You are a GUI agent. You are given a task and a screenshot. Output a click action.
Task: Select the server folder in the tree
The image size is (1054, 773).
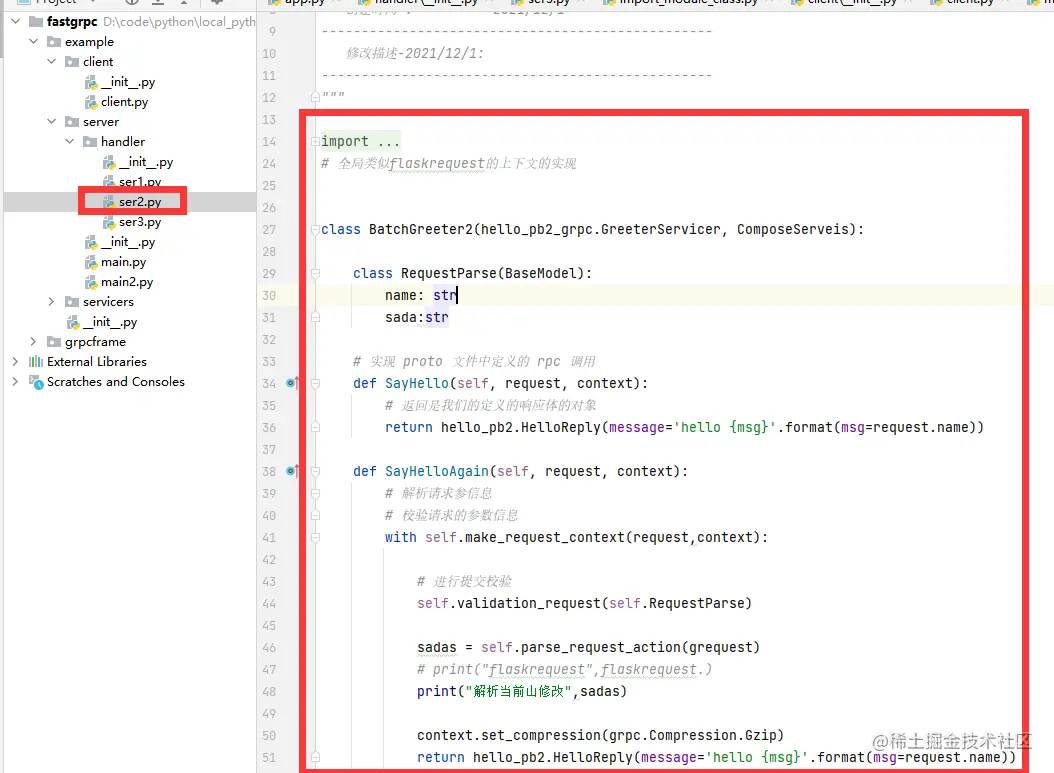pos(101,122)
